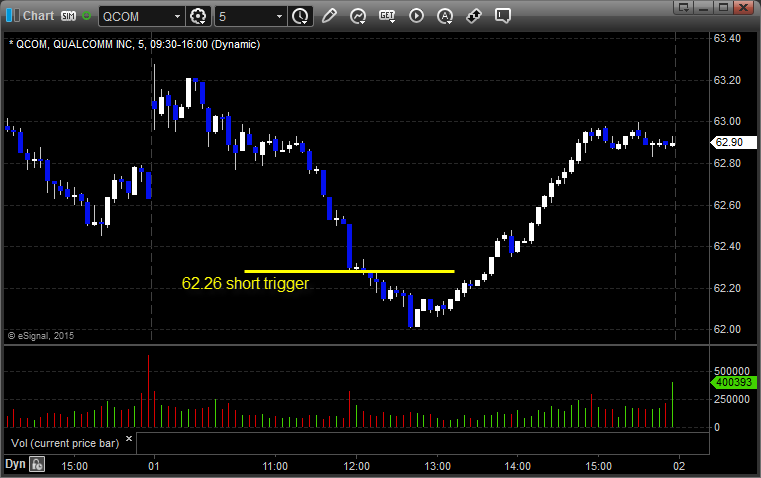Click the play replay icon
Screen dimensions: 761x478
[416, 16]
